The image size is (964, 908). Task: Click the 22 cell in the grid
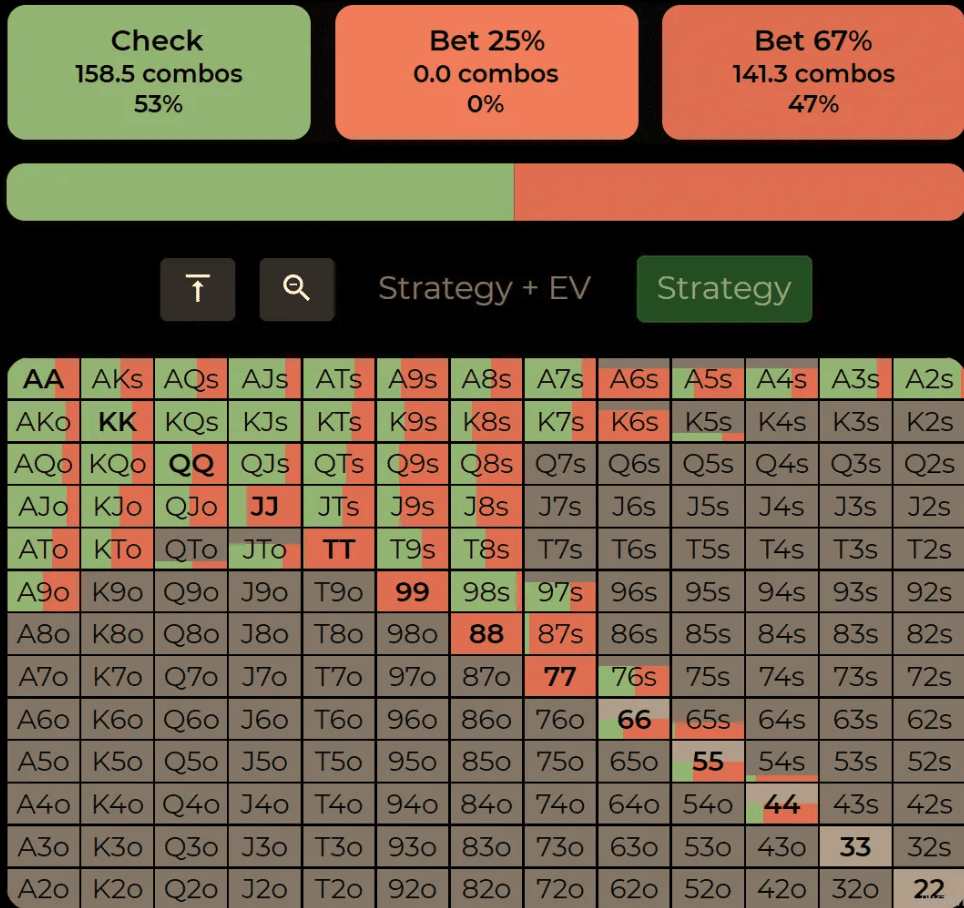coord(929,889)
